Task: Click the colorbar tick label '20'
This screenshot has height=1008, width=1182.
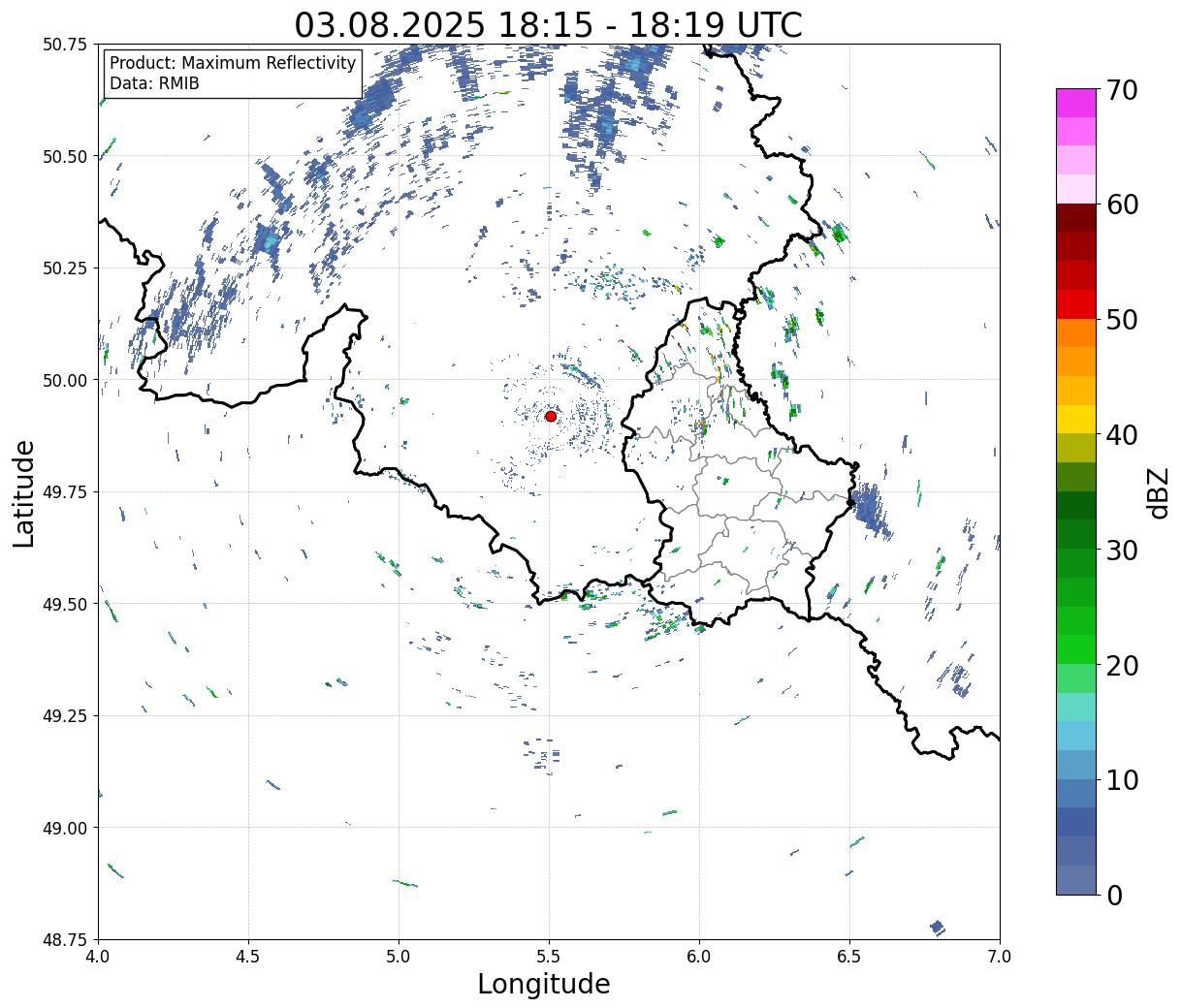Action: pyautogui.click(x=1121, y=665)
